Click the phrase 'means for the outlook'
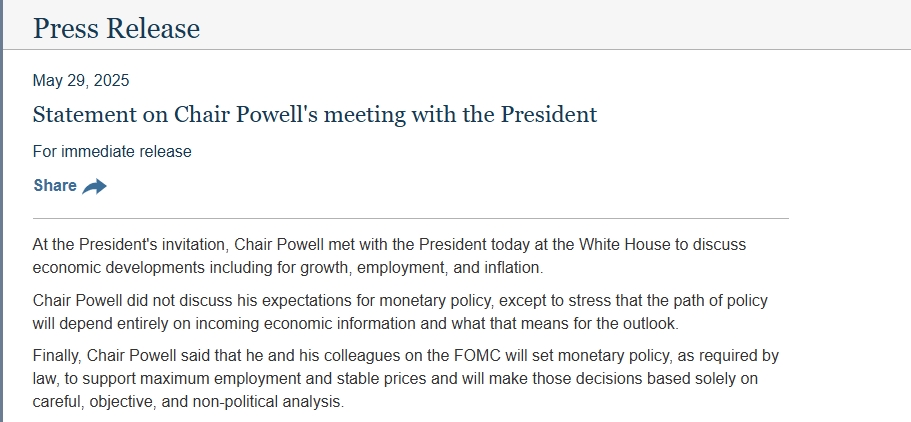This screenshot has width=911, height=422. pos(598,323)
